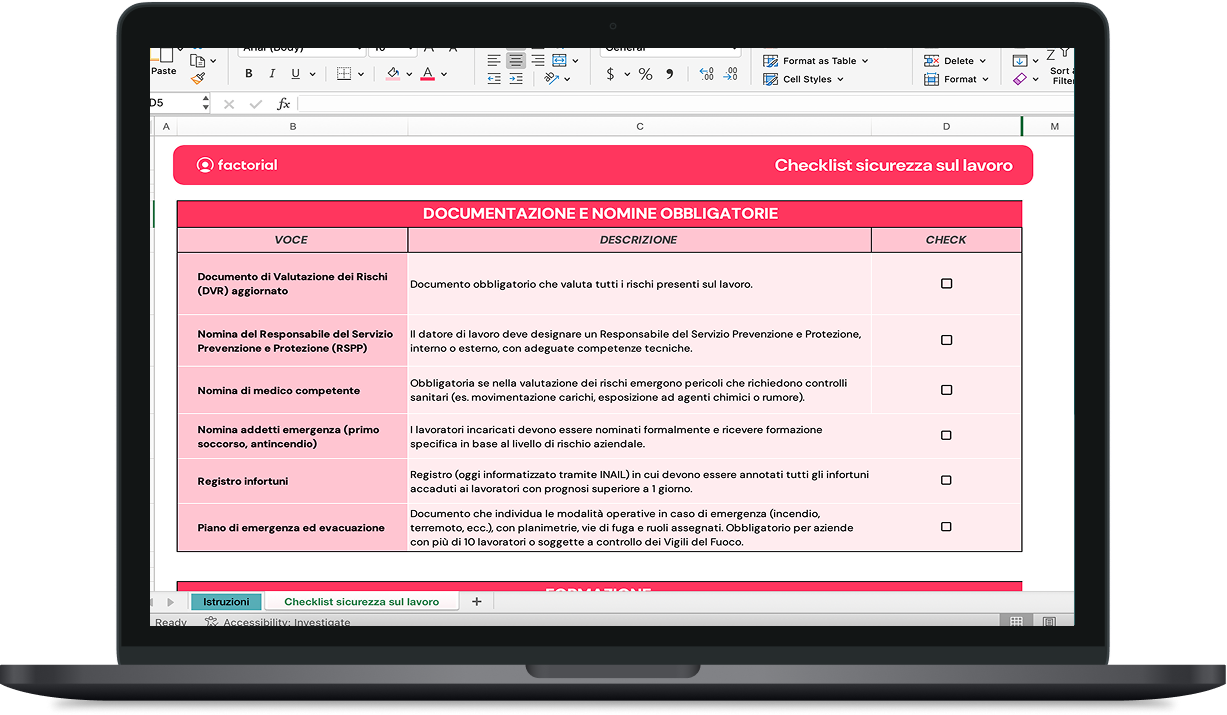This screenshot has width=1227, height=715.
Task: Add a new sheet with plus
Action: pyautogui.click(x=477, y=602)
